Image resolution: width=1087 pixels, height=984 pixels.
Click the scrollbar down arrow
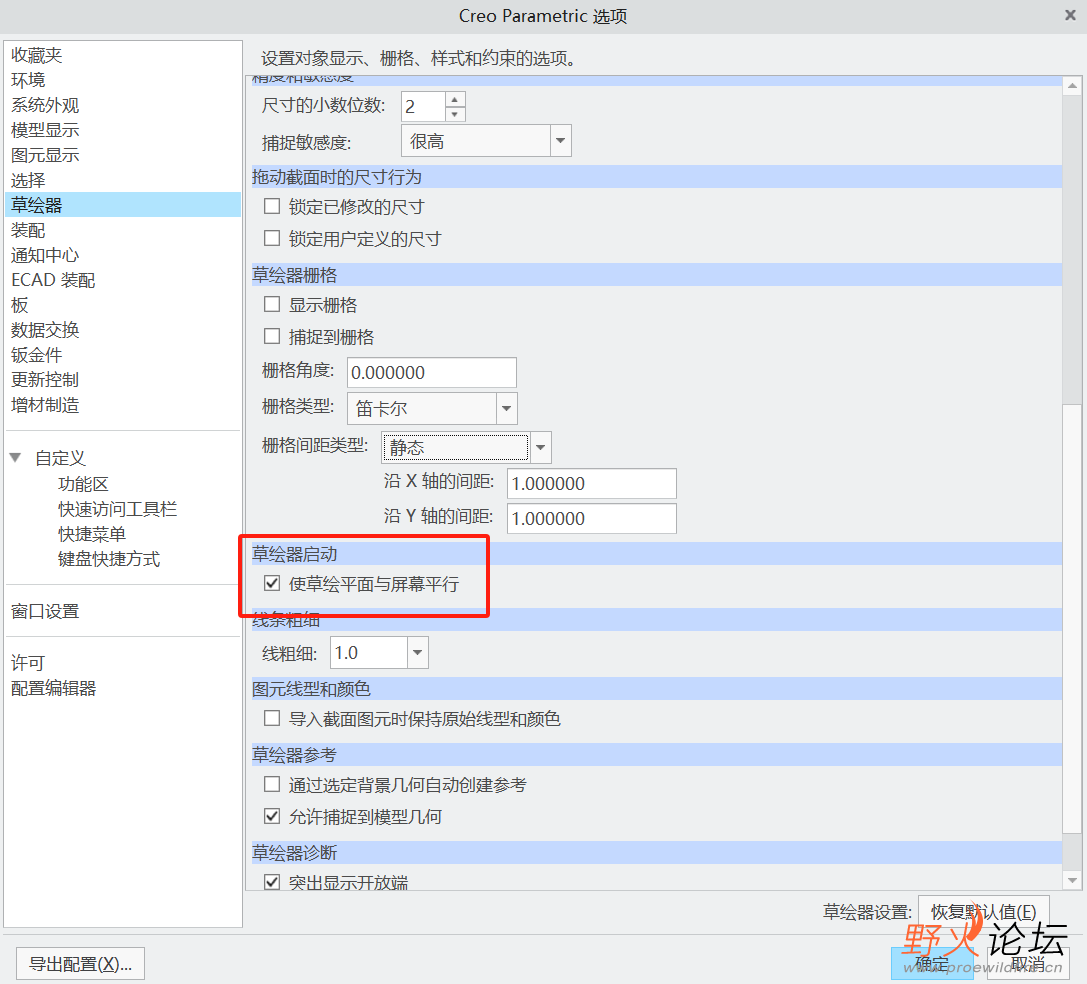tap(1072, 880)
